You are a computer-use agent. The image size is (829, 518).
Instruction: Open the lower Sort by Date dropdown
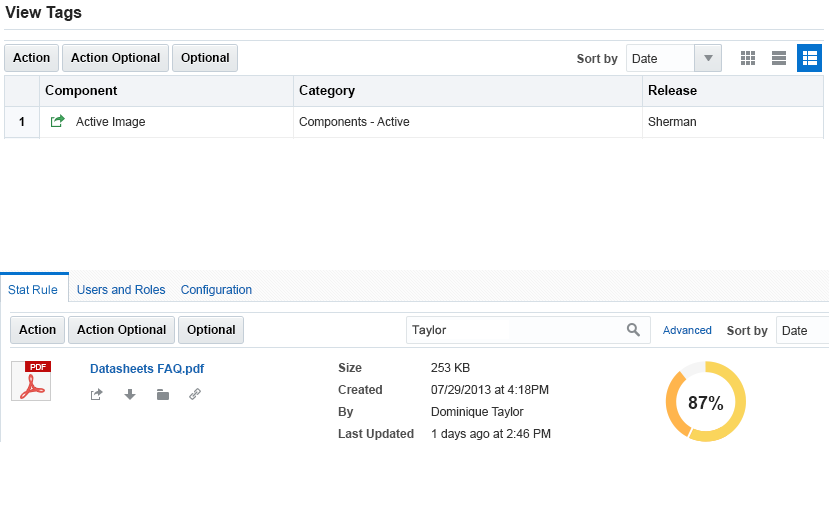802,330
